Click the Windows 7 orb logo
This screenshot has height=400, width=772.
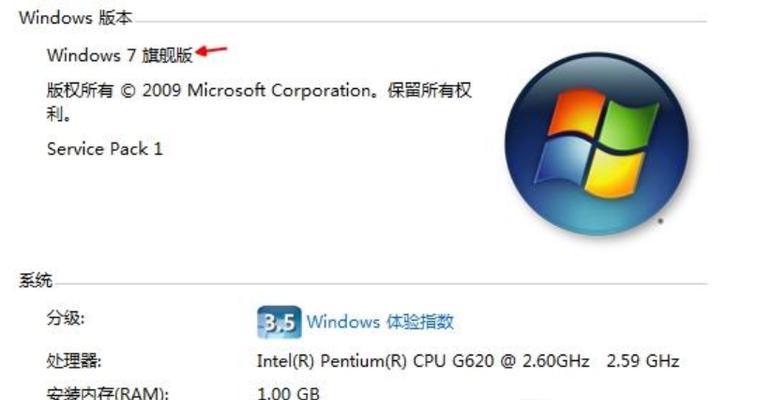[597, 143]
